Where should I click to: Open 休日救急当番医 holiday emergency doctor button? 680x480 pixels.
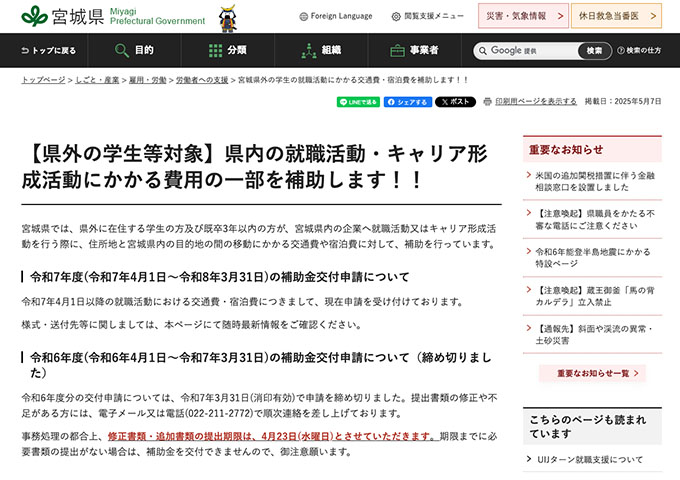click(617, 16)
